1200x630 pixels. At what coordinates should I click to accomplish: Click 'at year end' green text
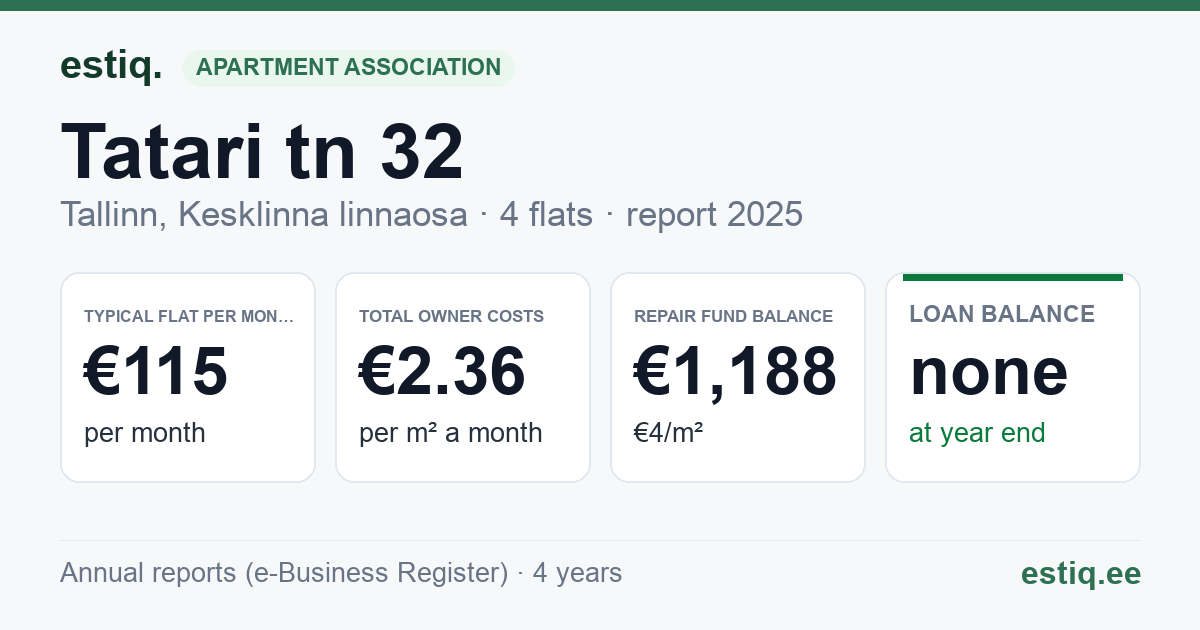[x=977, y=433]
